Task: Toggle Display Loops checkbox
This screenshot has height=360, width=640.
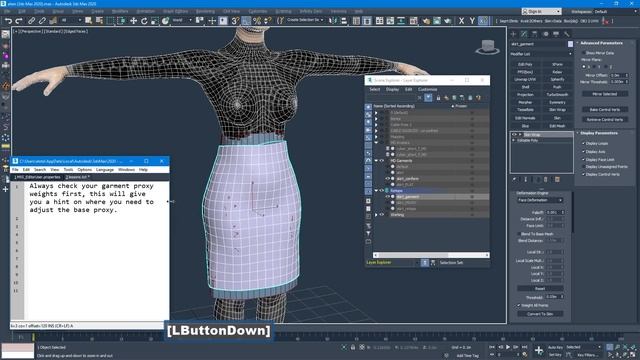Action: click(x=583, y=143)
